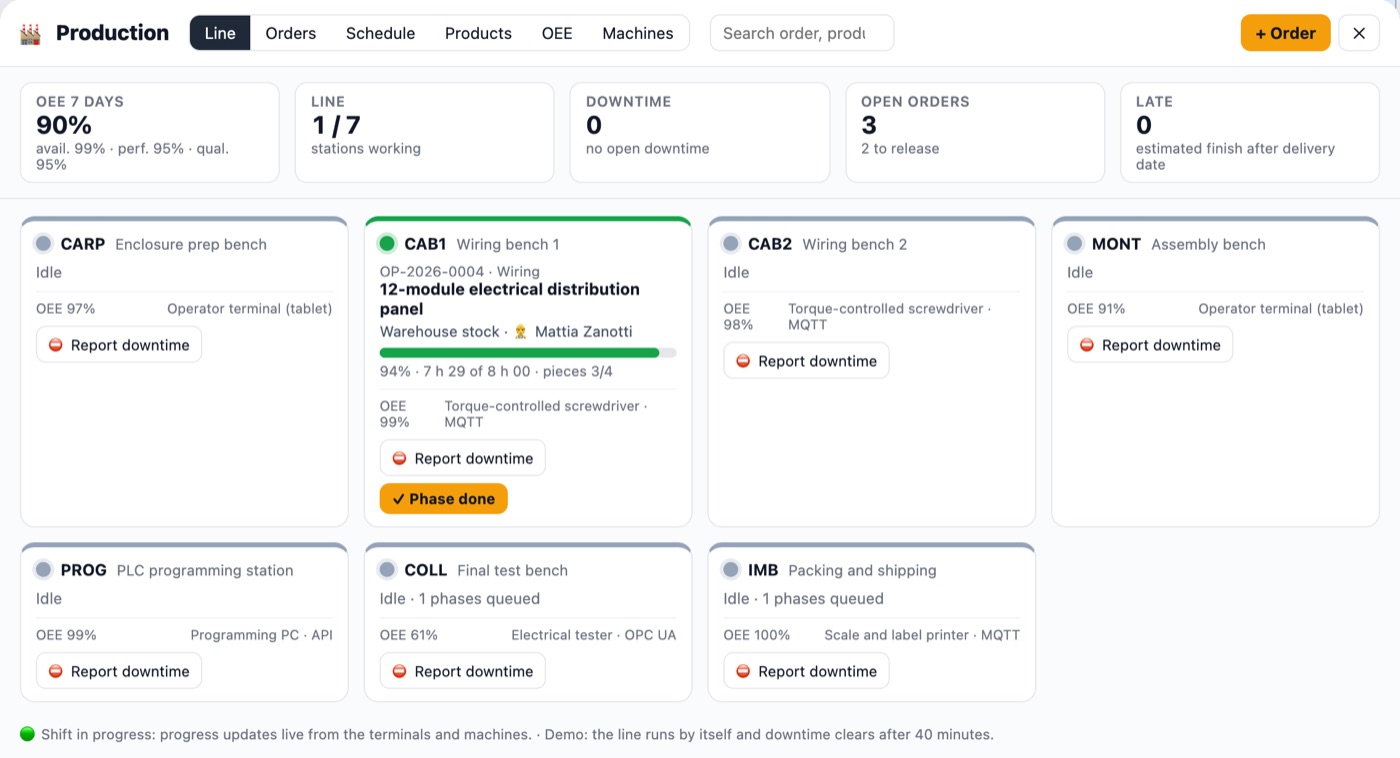Click 'Programming PC · API' text

262,635
